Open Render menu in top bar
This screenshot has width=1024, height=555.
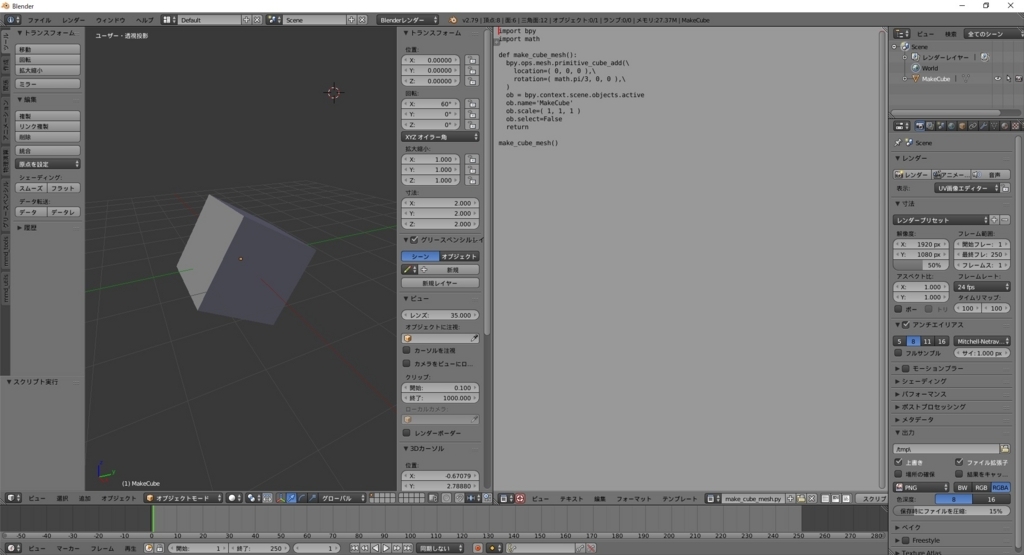pyautogui.click(x=73, y=20)
